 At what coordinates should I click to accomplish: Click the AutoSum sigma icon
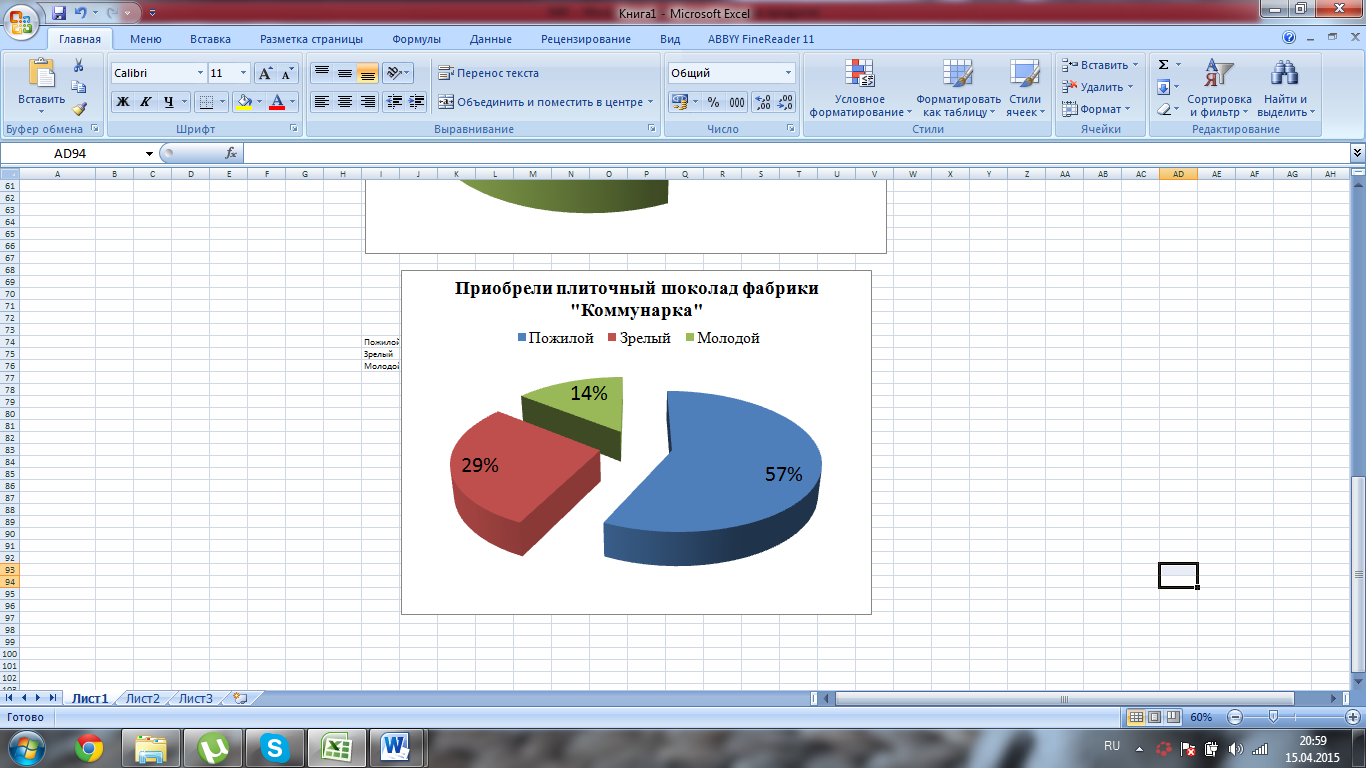(1163, 64)
